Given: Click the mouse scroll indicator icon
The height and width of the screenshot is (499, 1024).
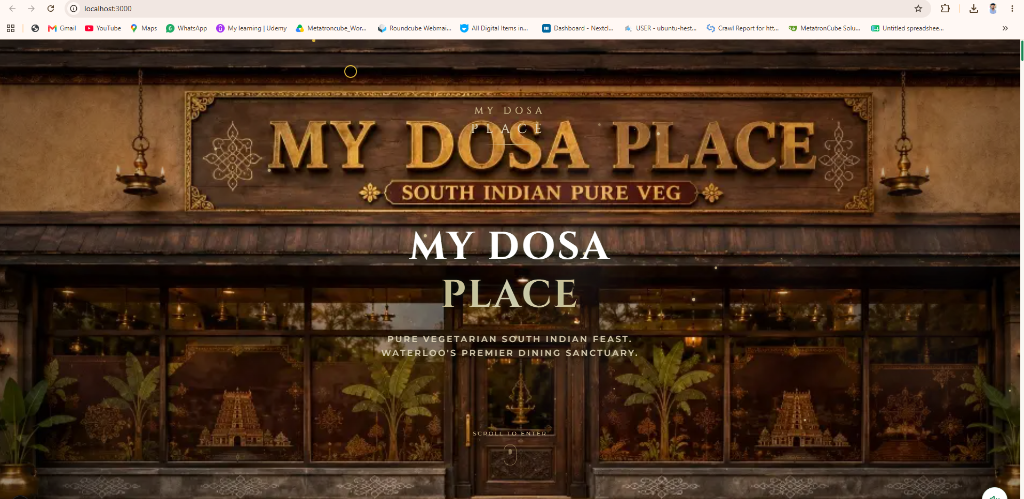Looking at the screenshot, I should pyautogui.click(x=511, y=453).
